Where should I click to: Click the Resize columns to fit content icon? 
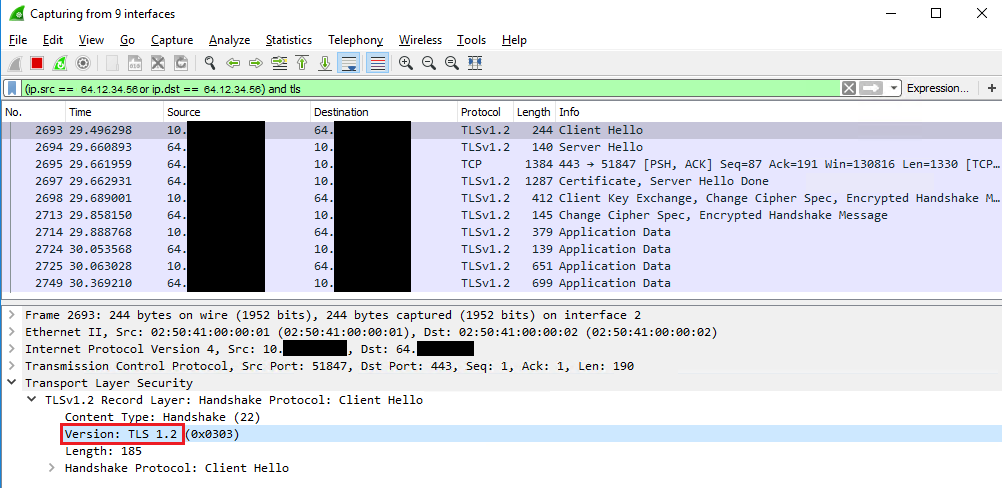tap(474, 63)
